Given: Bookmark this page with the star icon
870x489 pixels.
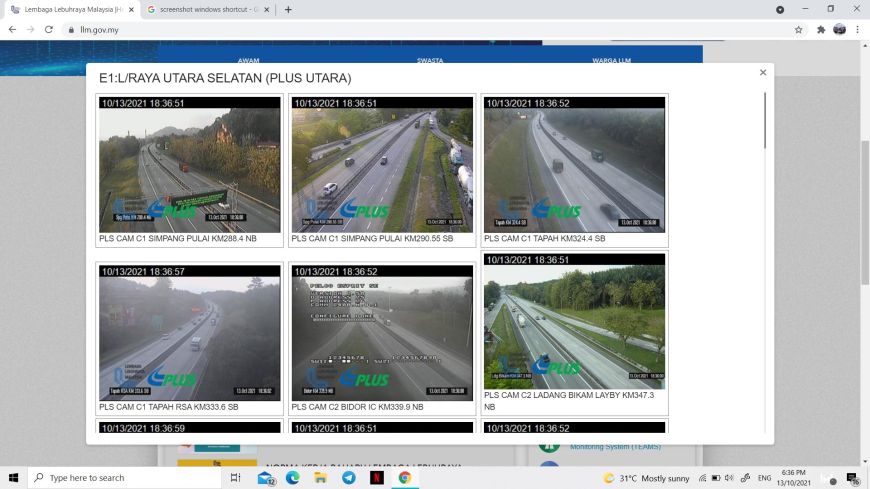Looking at the screenshot, I should click(798, 30).
